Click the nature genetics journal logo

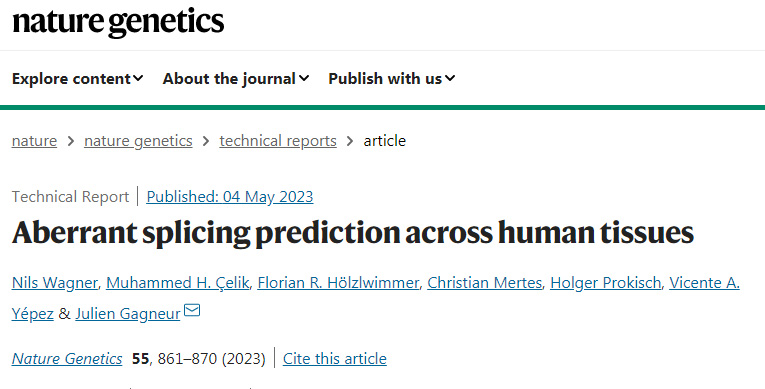point(118,22)
